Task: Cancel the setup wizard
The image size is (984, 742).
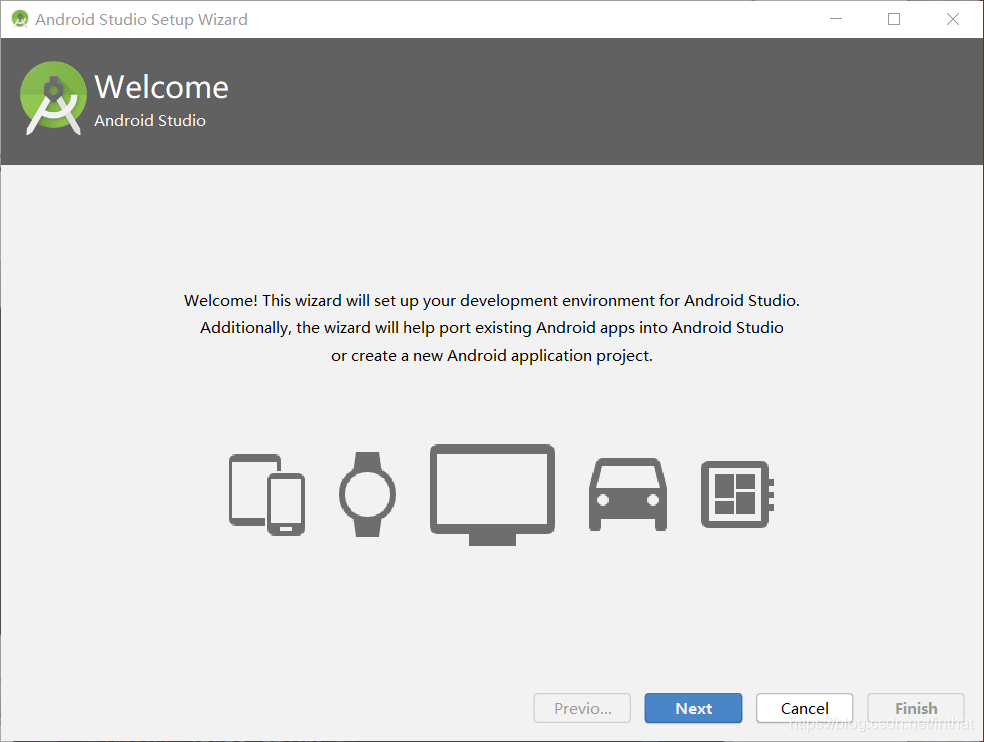Action: (804, 708)
